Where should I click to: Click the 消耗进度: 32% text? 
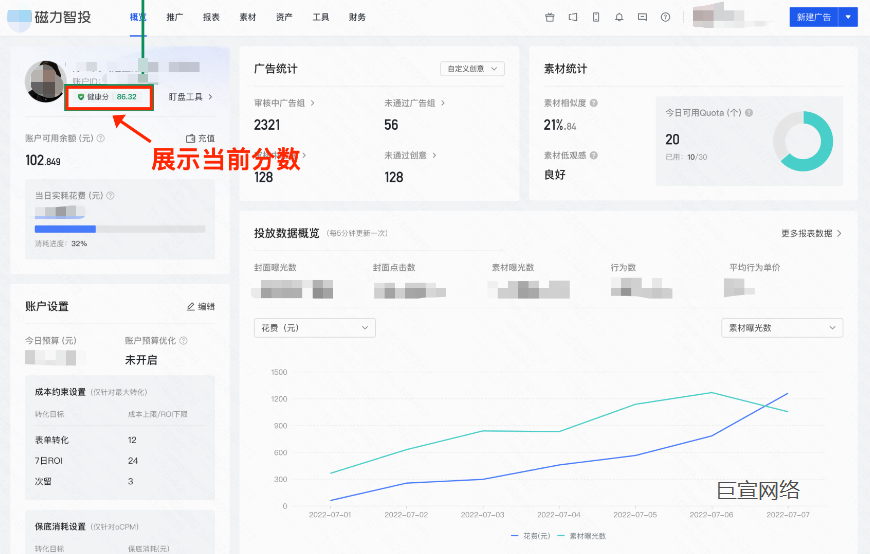(x=61, y=244)
